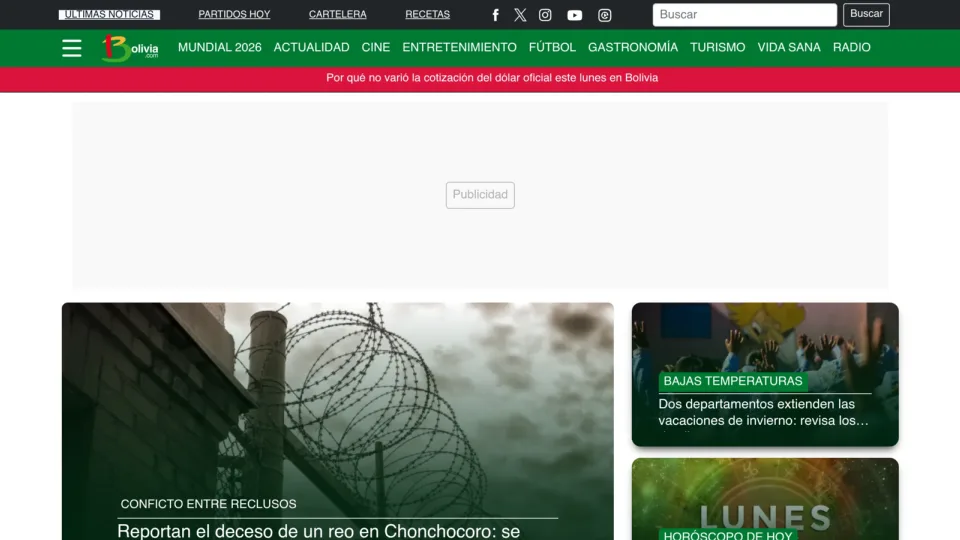Open headline about reo en Chonchocoro
Screen dimensions: 960x540
pyautogui.click(x=318, y=531)
